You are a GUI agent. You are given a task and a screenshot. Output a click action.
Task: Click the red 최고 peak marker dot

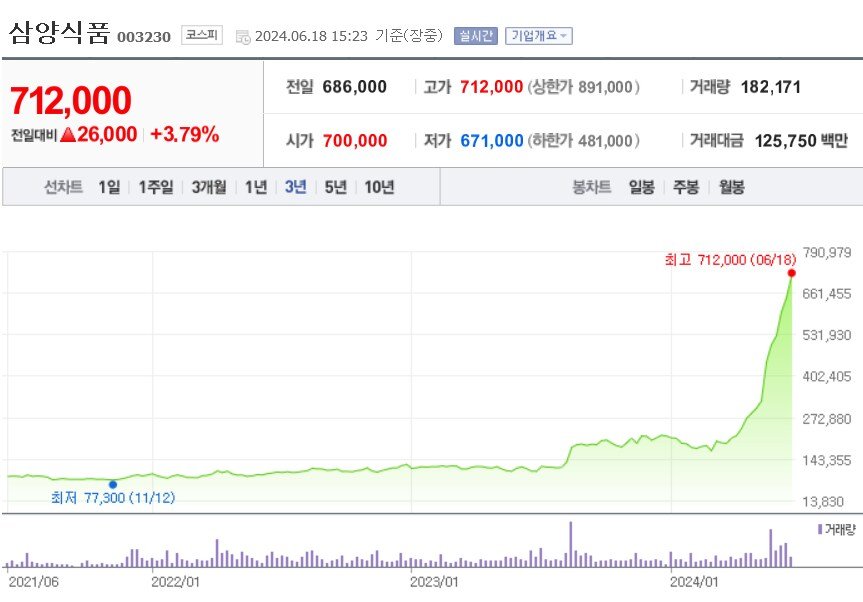point(791,272)
